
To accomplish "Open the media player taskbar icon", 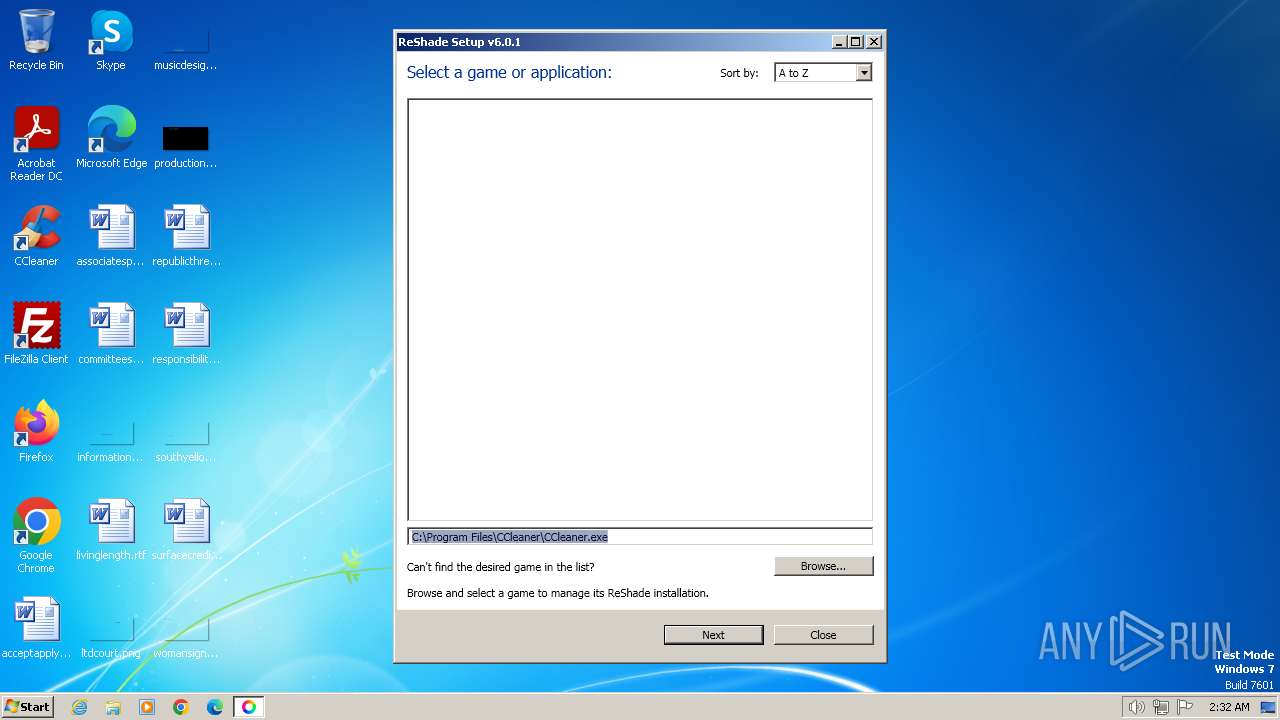I will click(147, 707).
